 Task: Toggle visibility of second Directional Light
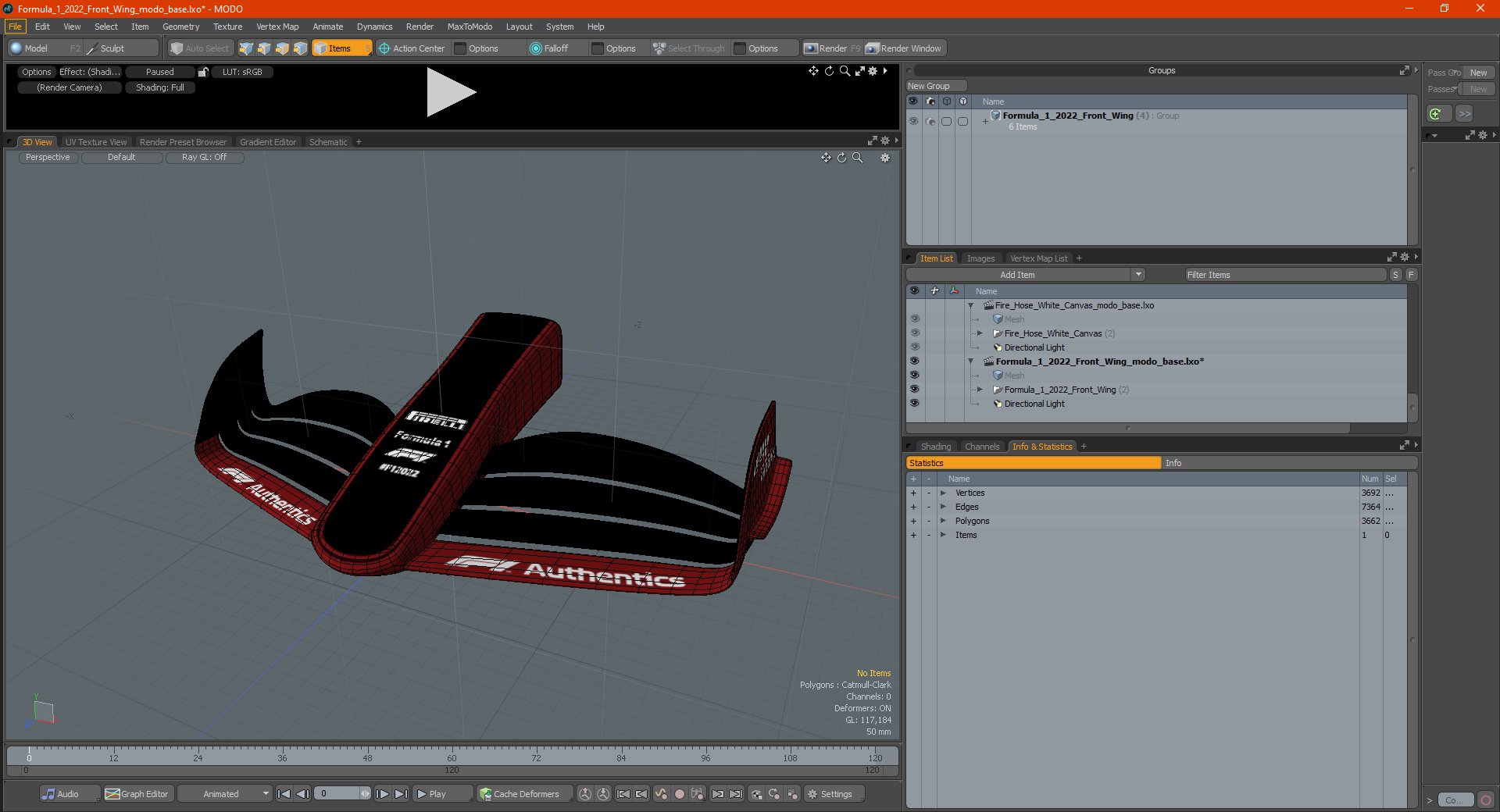click(x=914, y=404)
